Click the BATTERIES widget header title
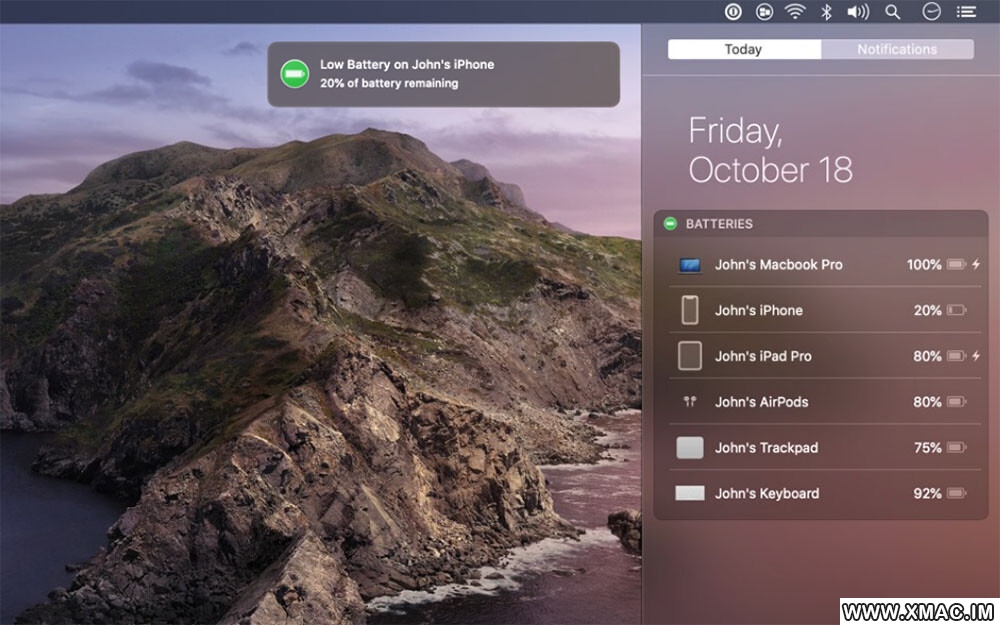This screenshot has height=625, width=1000. tap(719, 224)
